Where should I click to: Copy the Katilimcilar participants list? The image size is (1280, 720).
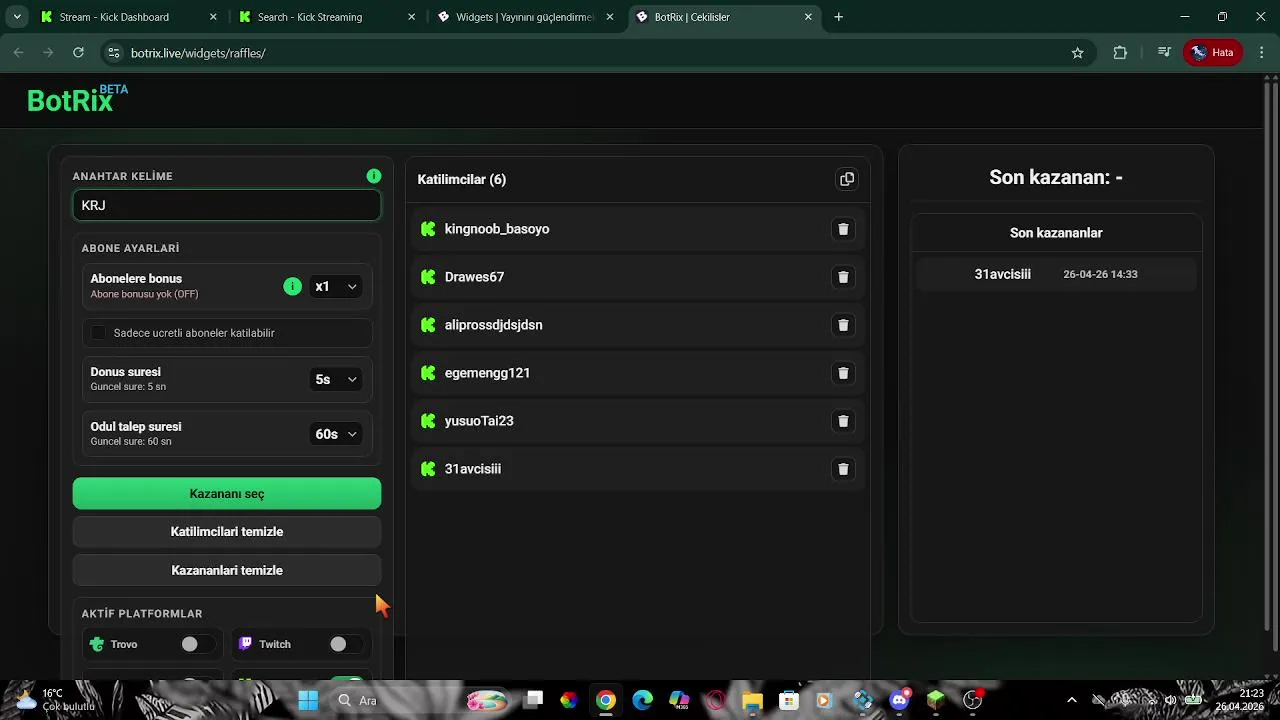coord(847,179)
